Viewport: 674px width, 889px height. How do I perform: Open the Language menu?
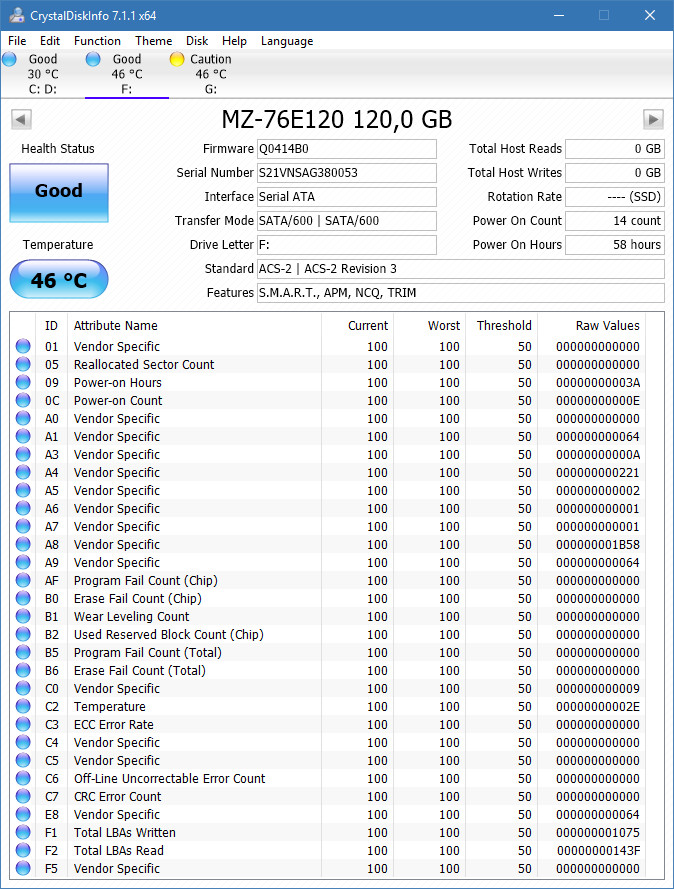287,41
